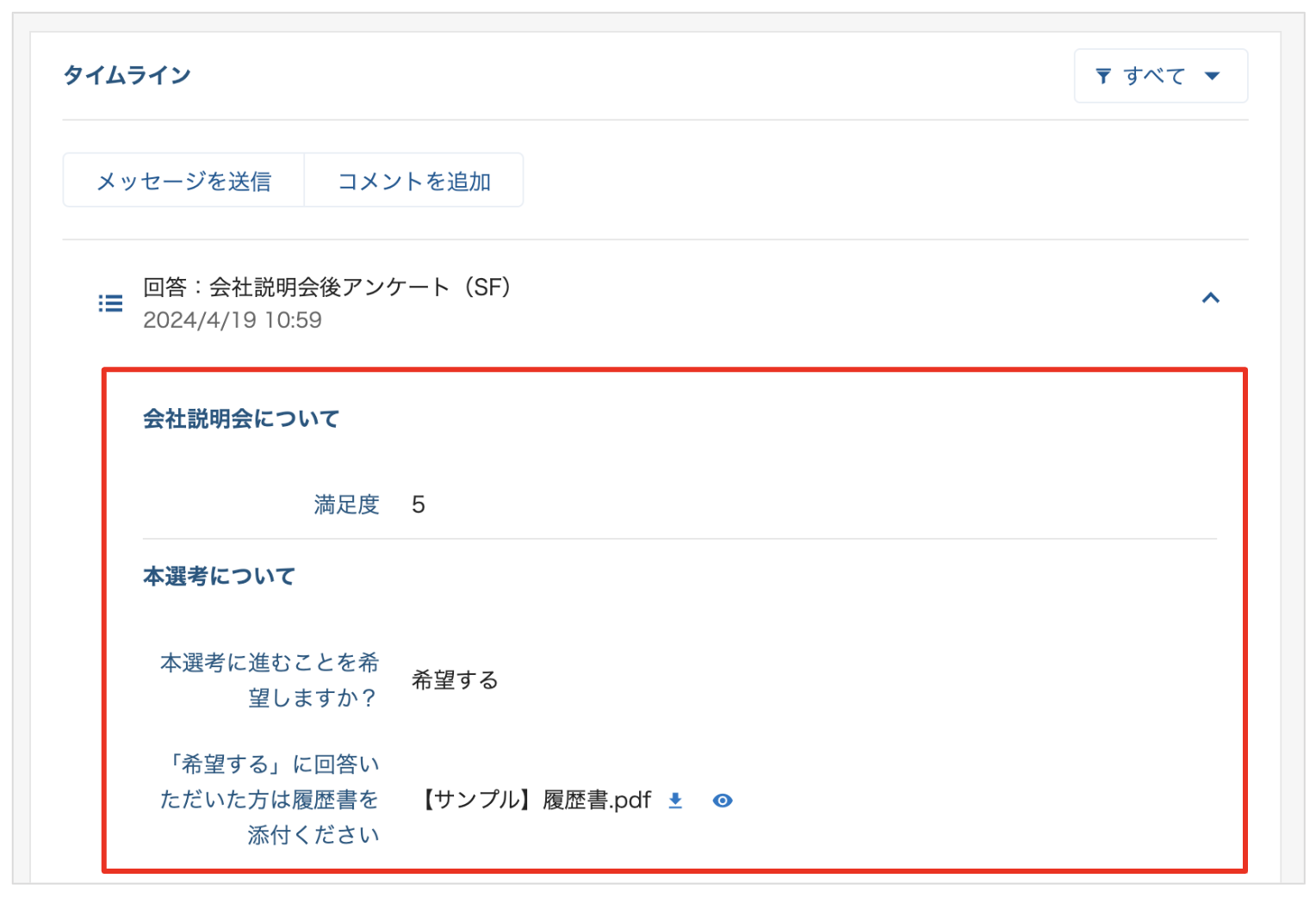
Task: Click the 会社説明会について section heading
Action: click(241, 419)
